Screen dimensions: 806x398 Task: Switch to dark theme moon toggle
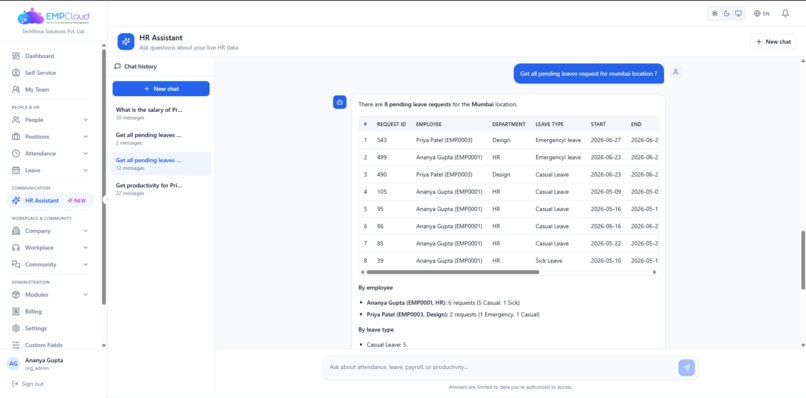coord(726,14)
